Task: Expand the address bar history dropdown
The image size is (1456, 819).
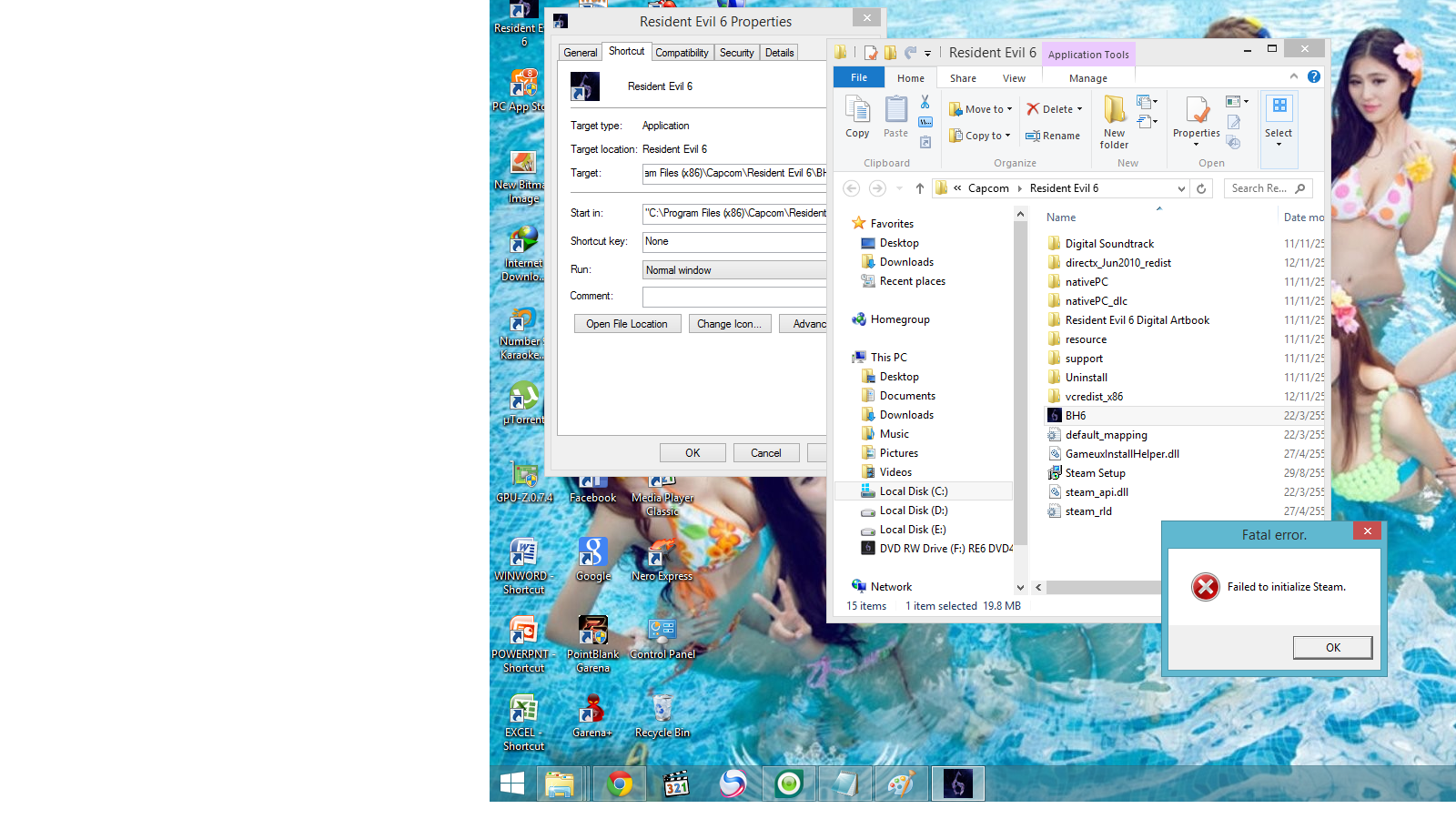Action: (1181, 188)
